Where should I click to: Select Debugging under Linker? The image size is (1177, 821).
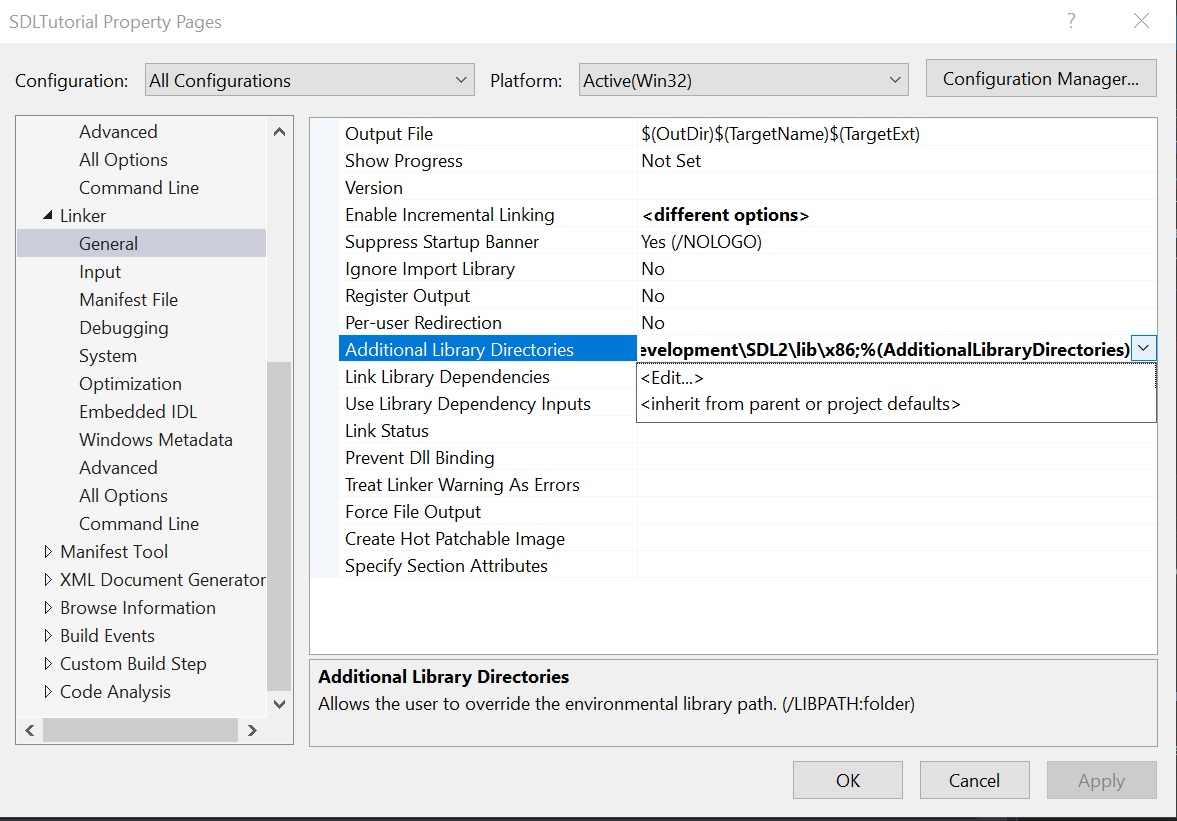pyautogui.click(x=124, y=328)
